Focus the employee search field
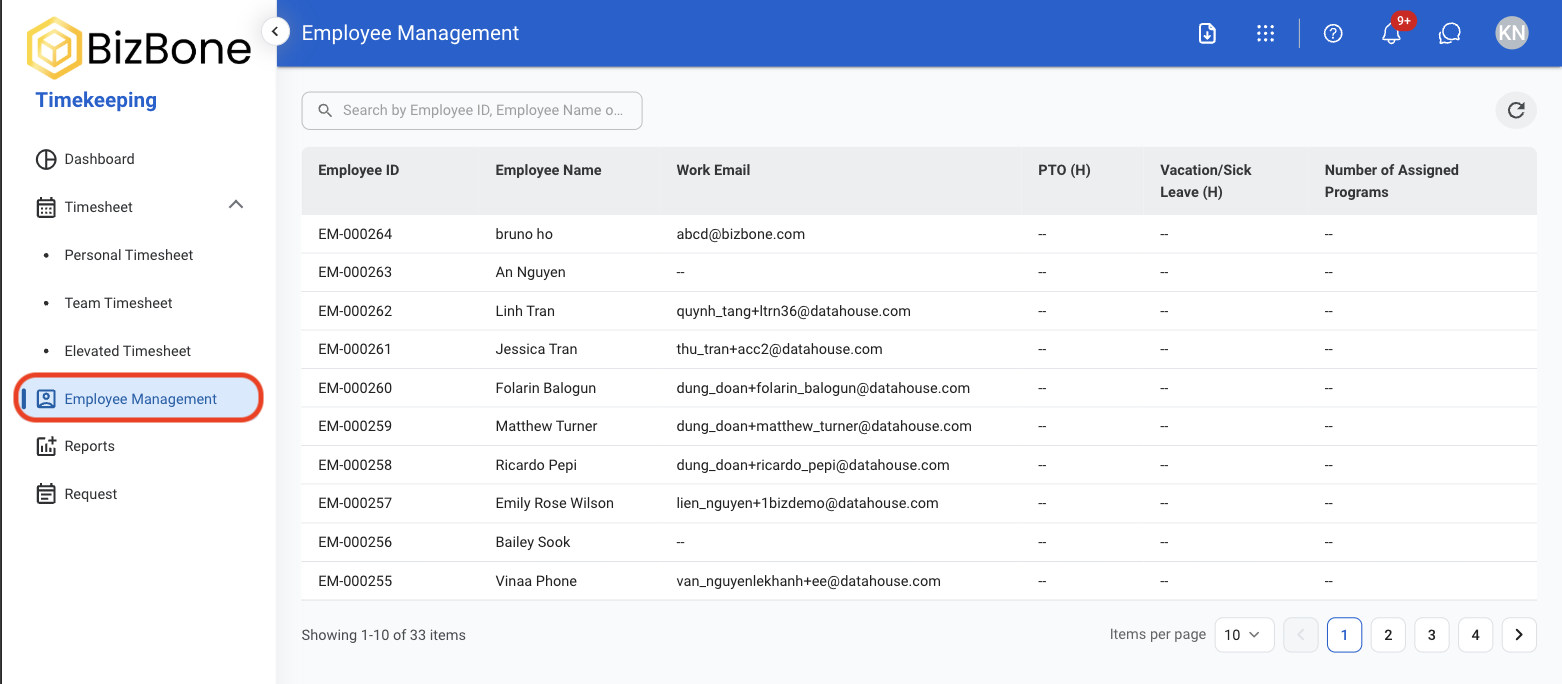This screenshot has height=684, width=1562. click(x=472, y=110)
